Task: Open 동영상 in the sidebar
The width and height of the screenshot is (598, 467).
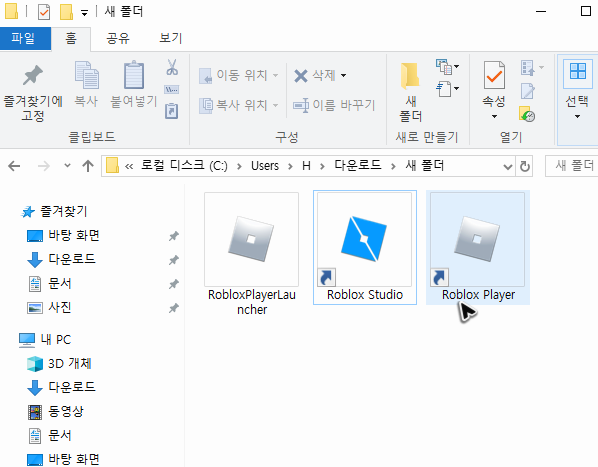Action: click(56, 411)
